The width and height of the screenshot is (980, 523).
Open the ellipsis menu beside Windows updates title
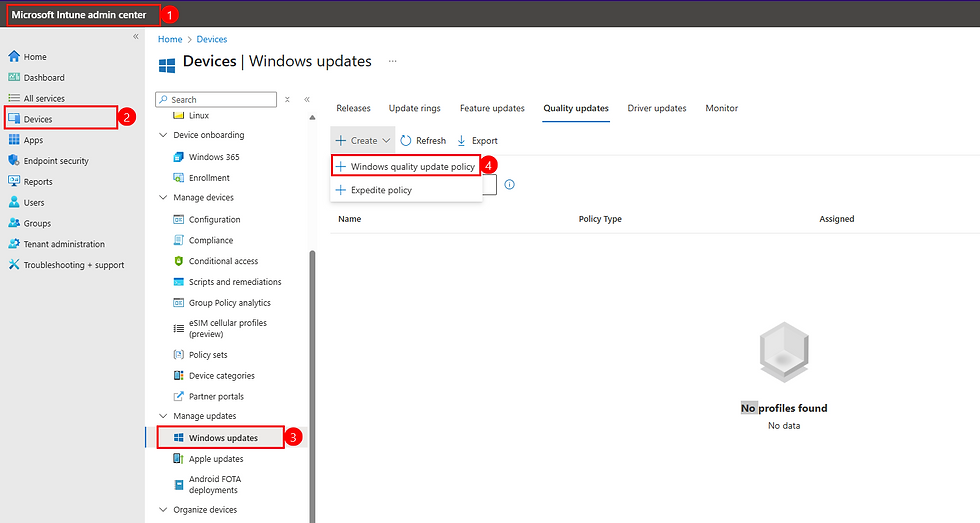392,61
